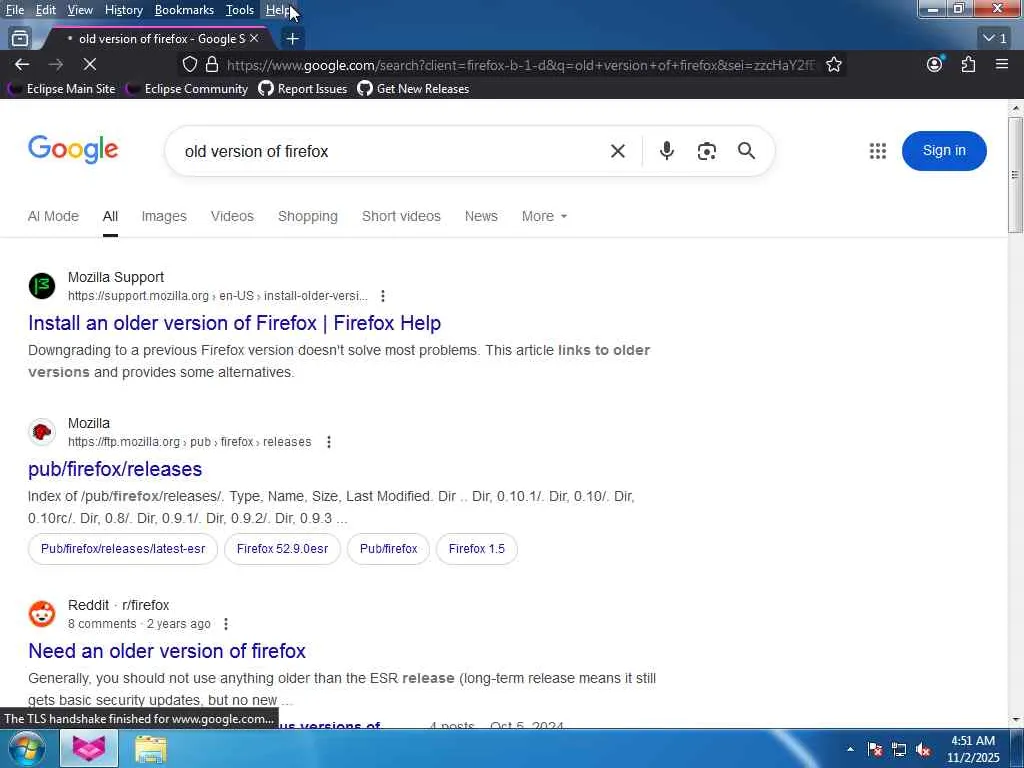This screenshot has width=1024, height=768.
Task: Click the Reddit favicon
Action: click(x=42, y=614)
